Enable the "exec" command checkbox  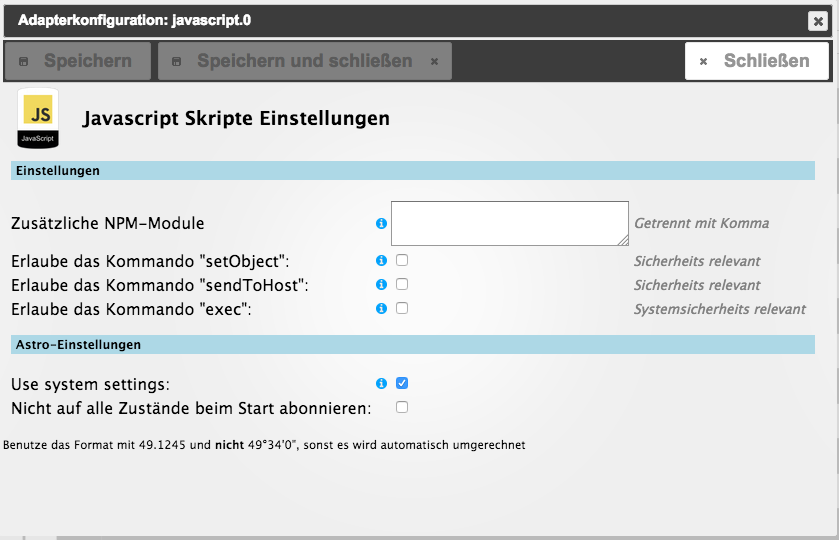(x=402, y=308)
